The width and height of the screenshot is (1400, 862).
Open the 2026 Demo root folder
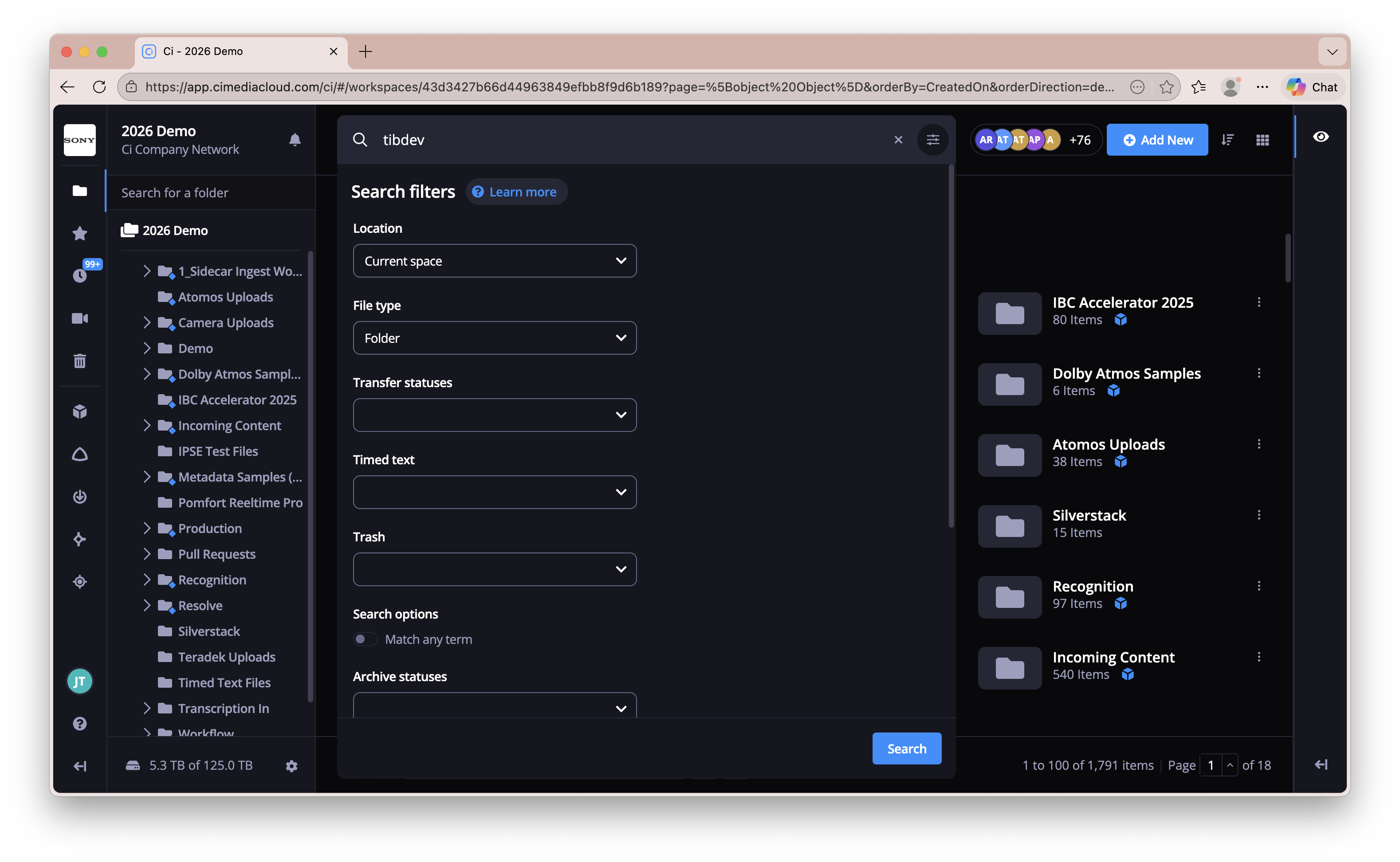(164, 230)
